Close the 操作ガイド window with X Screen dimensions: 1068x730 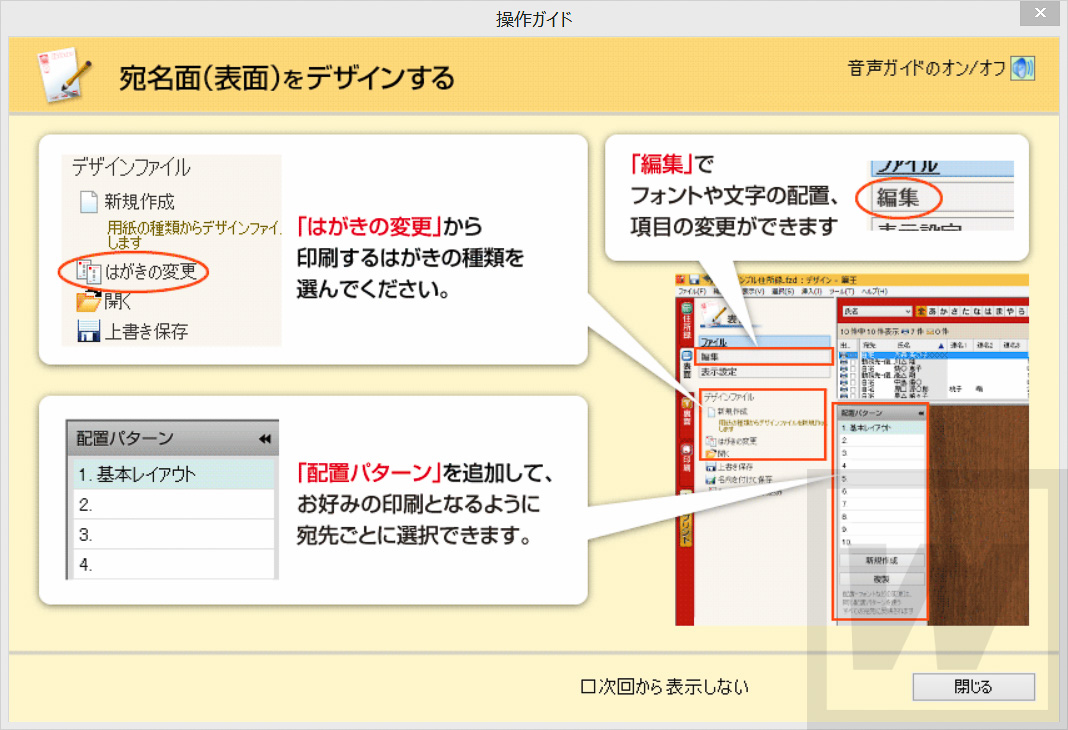(x=1040, y=13)
